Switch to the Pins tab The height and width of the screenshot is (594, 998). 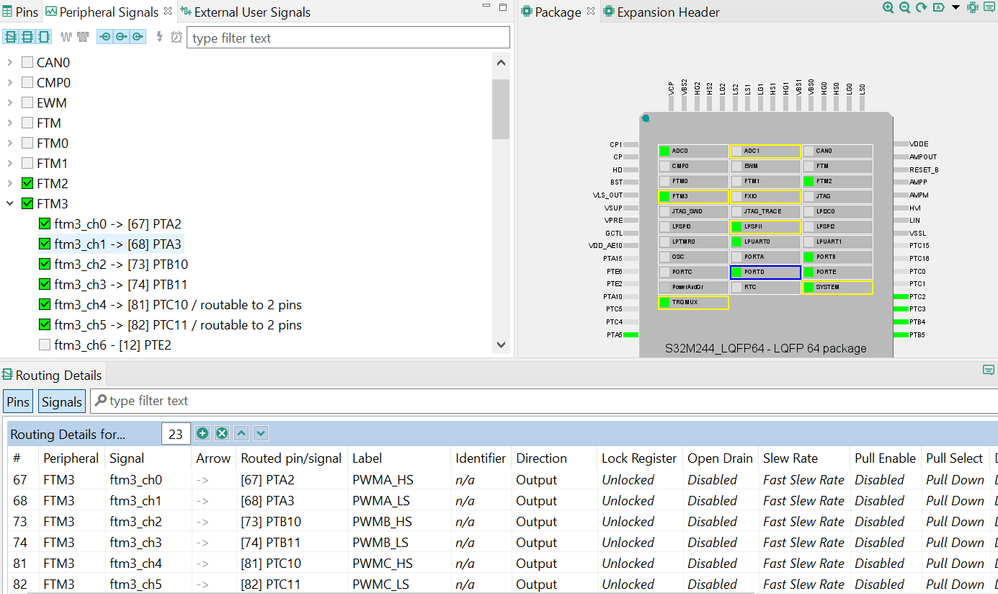point(20,11)
